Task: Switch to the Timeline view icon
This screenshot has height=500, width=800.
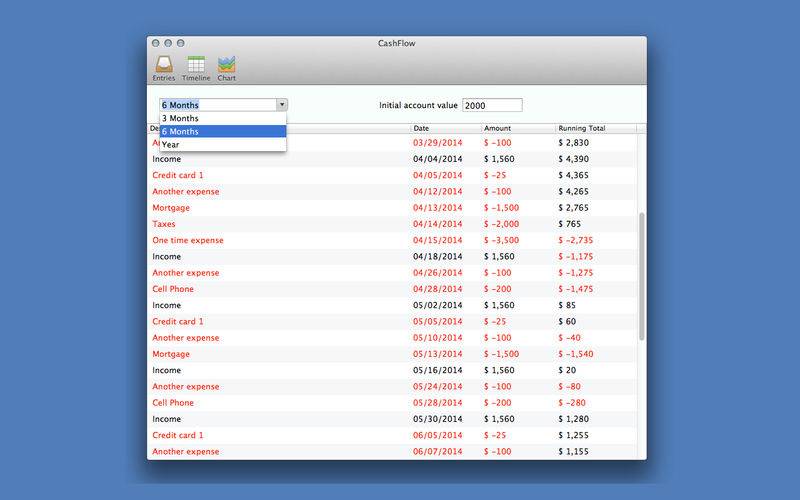Action: [196, 68]
